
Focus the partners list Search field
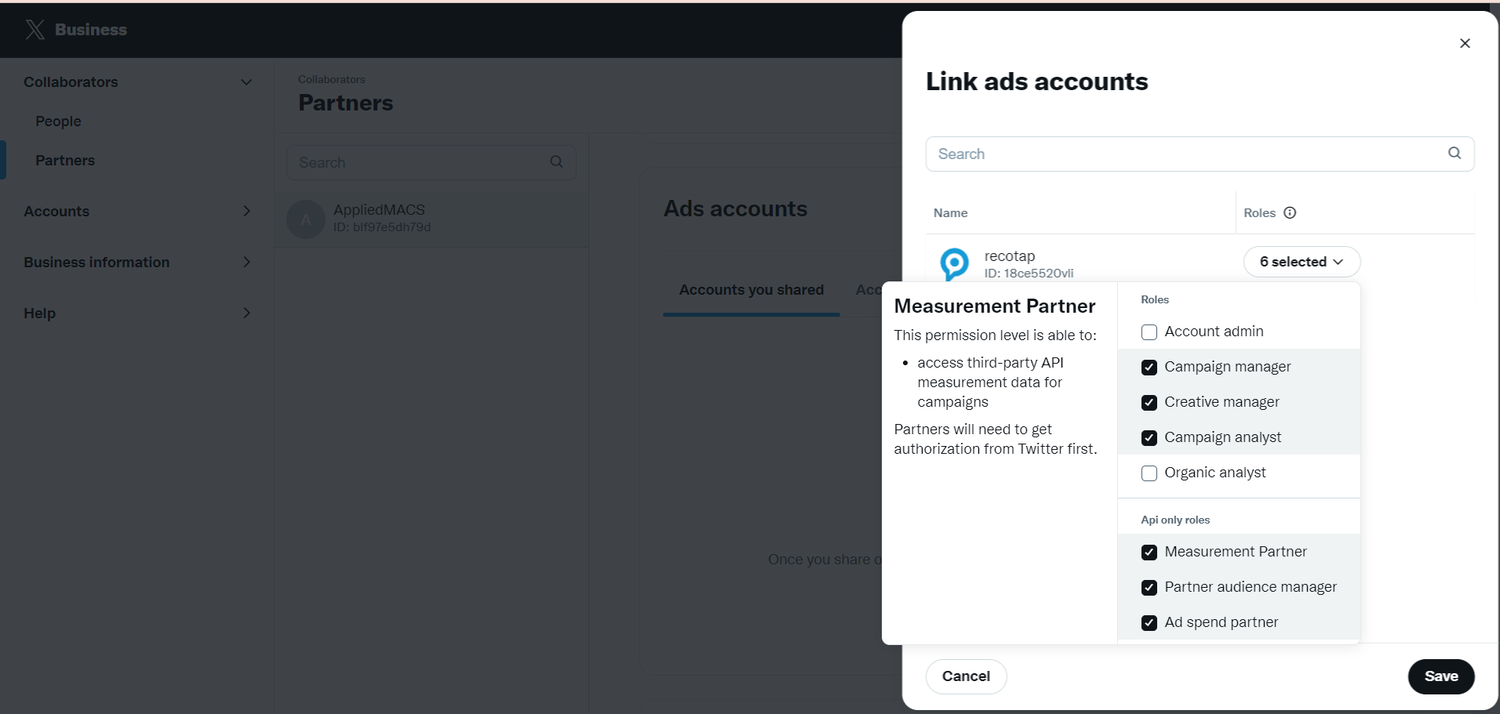click(431, 162)
